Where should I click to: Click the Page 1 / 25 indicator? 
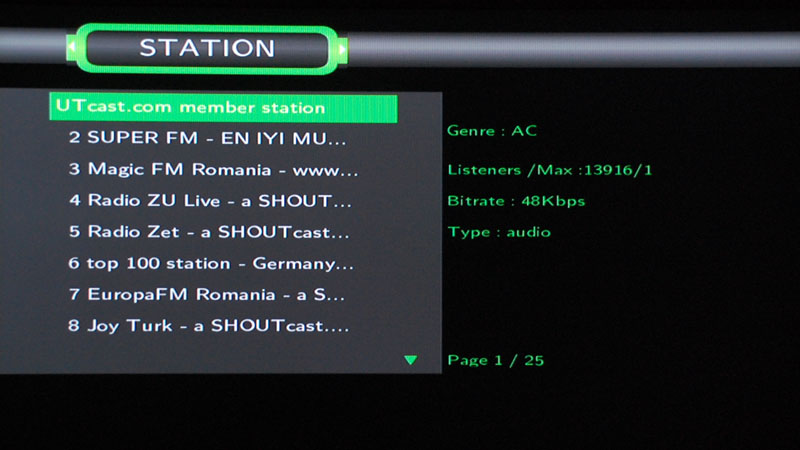[x=495, y=360]
